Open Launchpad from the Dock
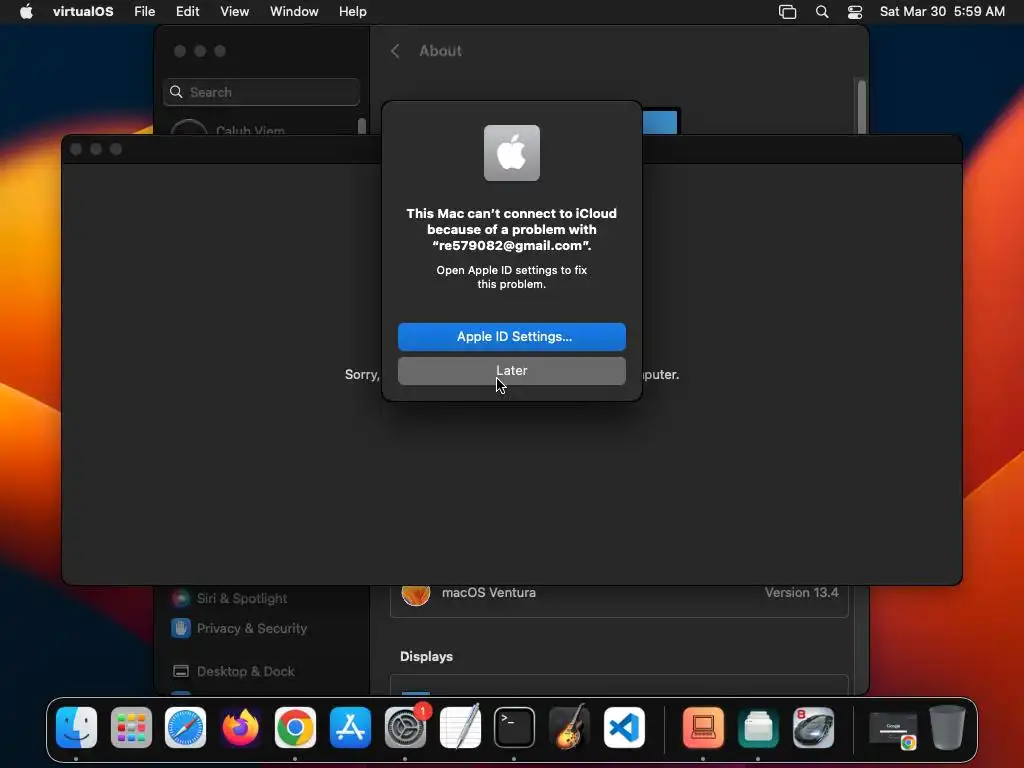This screenshot has height=768, width=1024. (x=131, y=728)
